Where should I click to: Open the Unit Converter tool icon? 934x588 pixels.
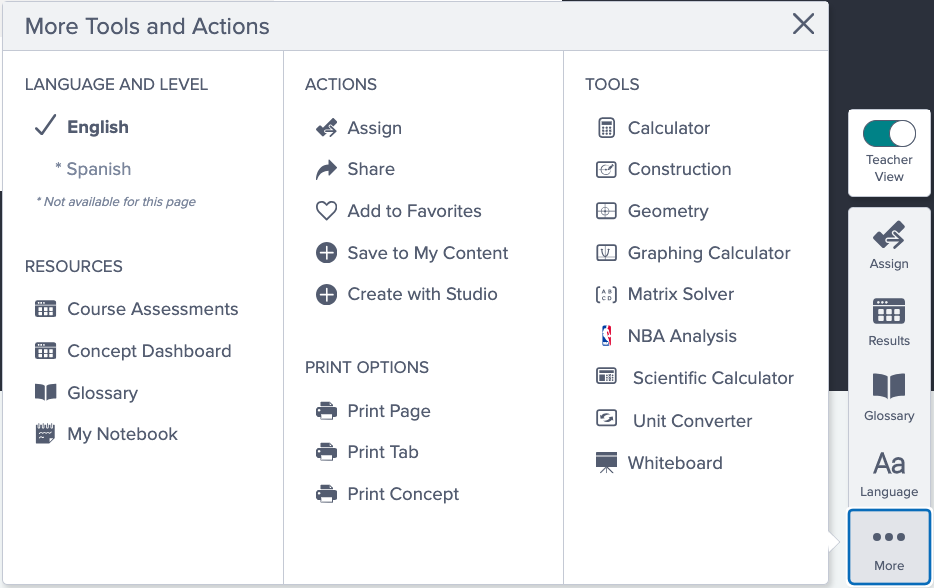[x=606, y=419]
